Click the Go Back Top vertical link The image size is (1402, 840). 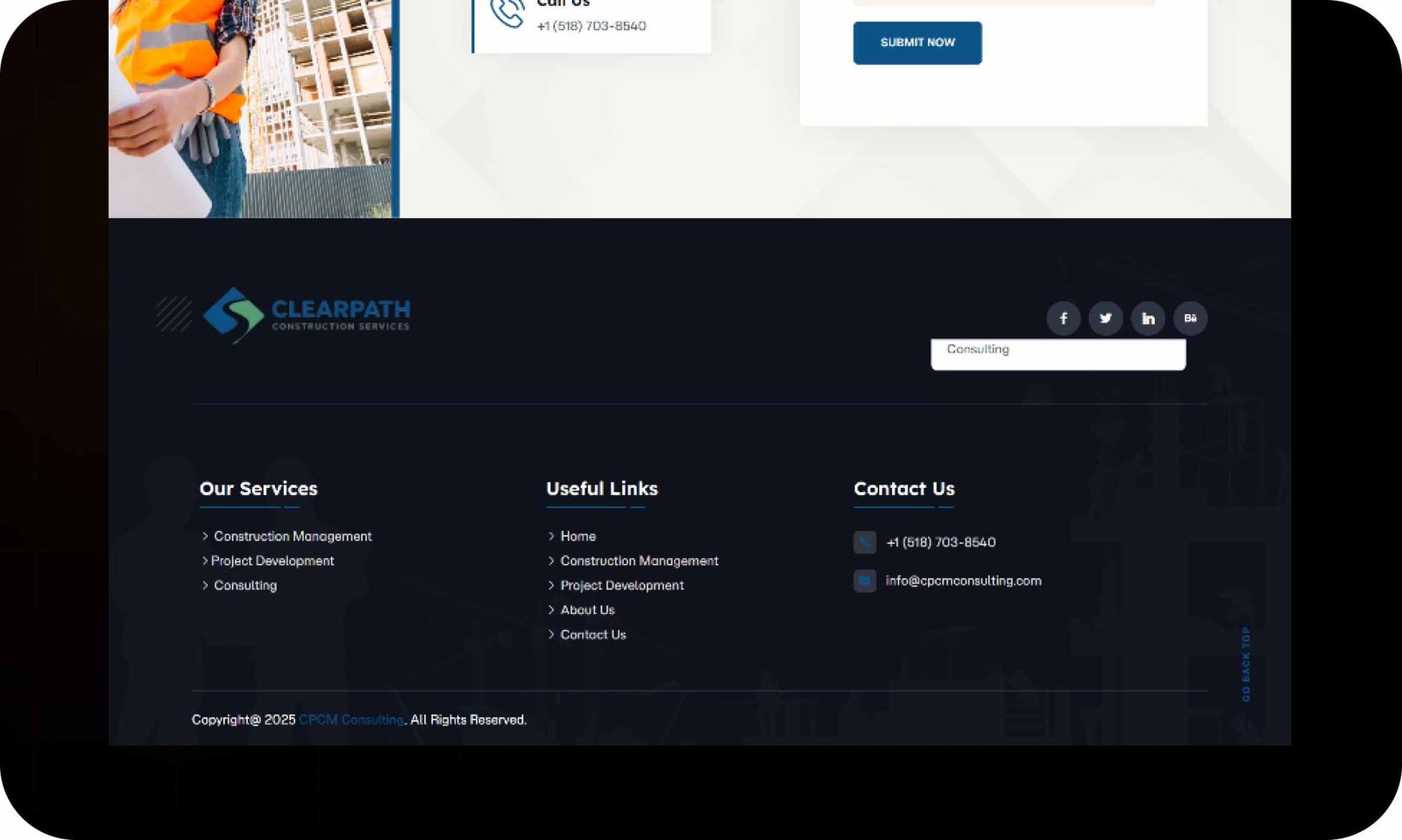tap(1246, 664)
